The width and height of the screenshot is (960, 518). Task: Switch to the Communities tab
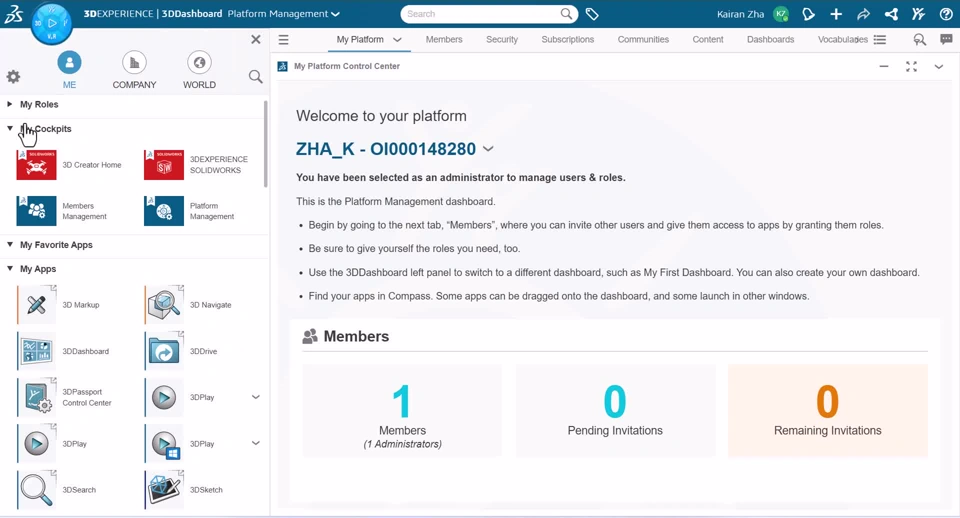(x=643, y=39)
